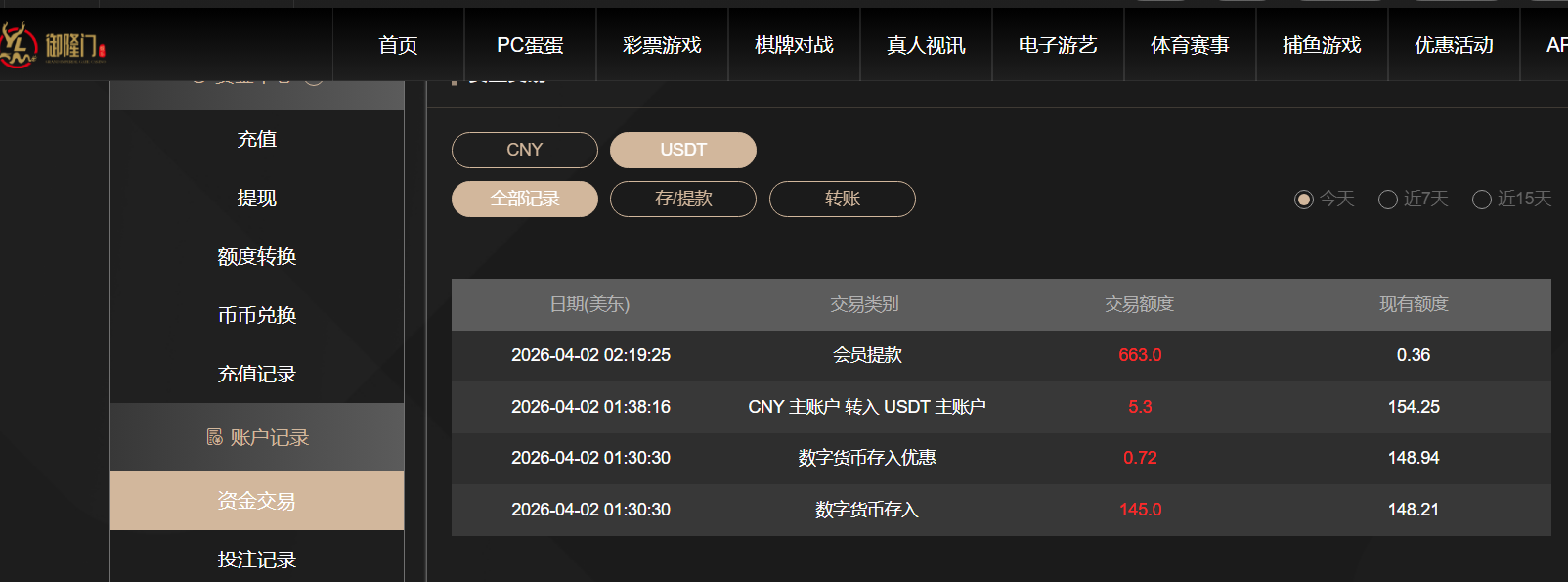Select the 转账 transfer filter
The image size is (1568, 582).
tap(842, 199)
